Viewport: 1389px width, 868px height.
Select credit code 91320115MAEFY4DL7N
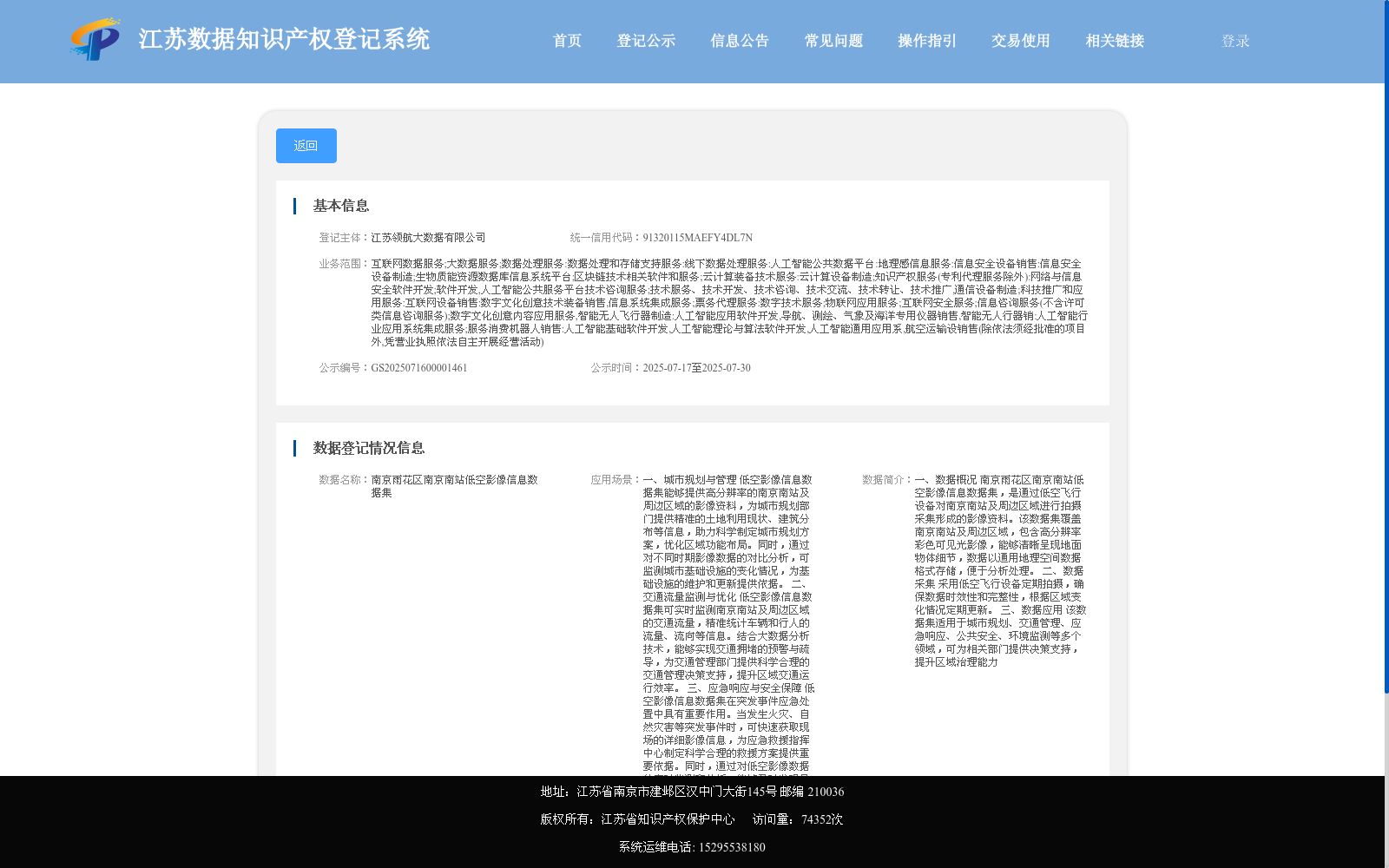click(697, 238)
